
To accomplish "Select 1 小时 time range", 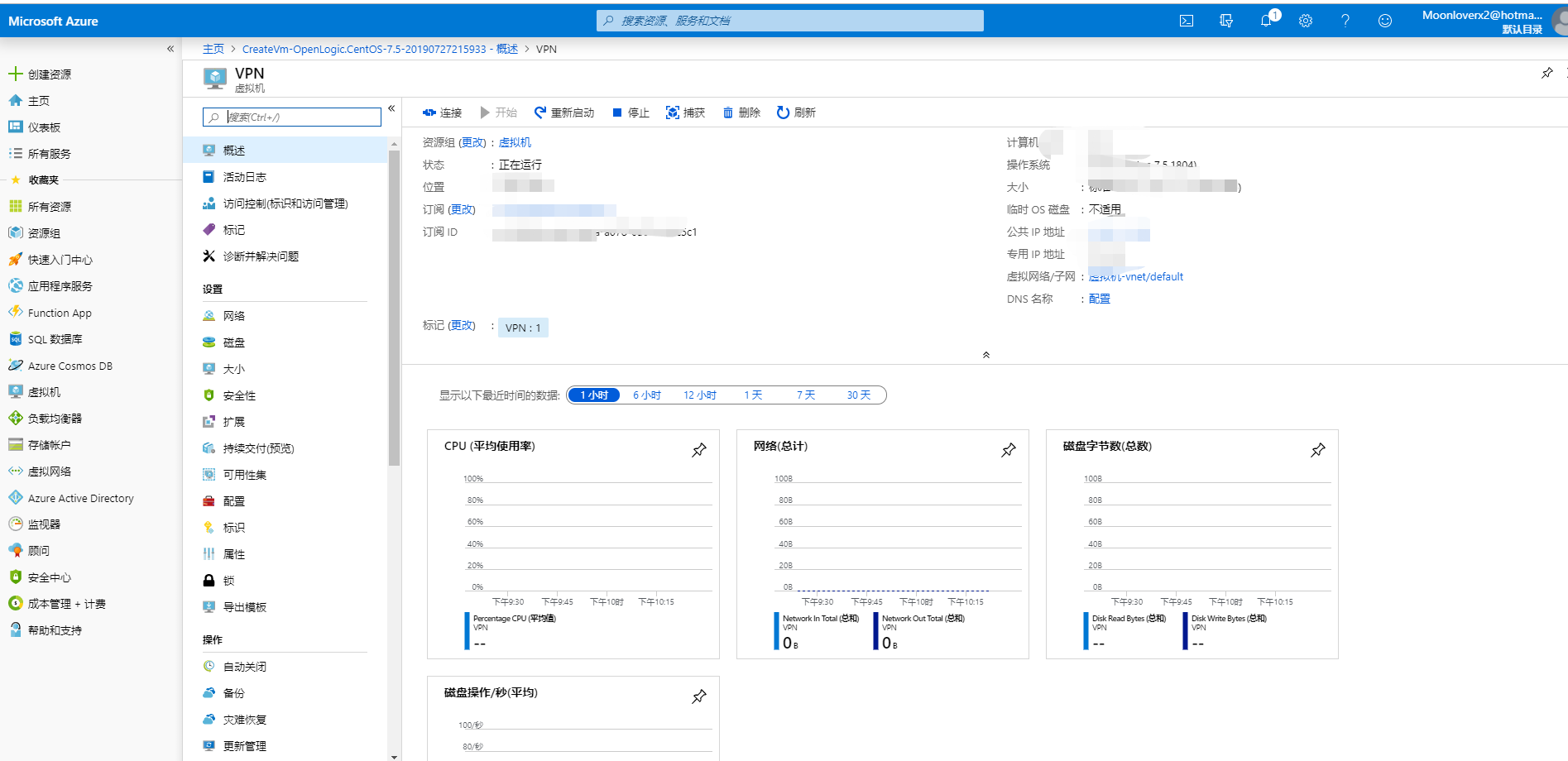I will tap(594, 395).
